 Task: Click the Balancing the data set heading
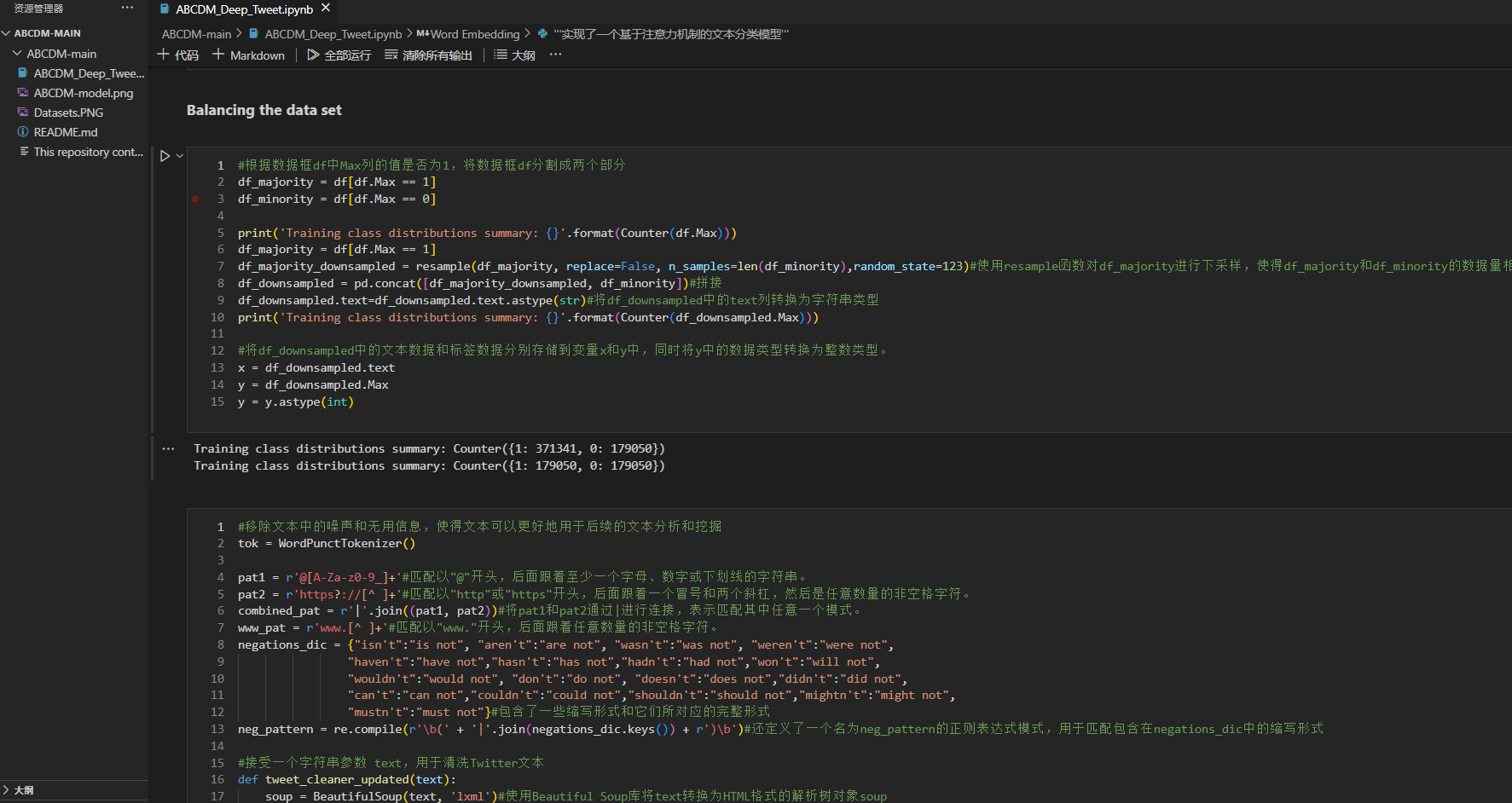click(x=264, y=110)
